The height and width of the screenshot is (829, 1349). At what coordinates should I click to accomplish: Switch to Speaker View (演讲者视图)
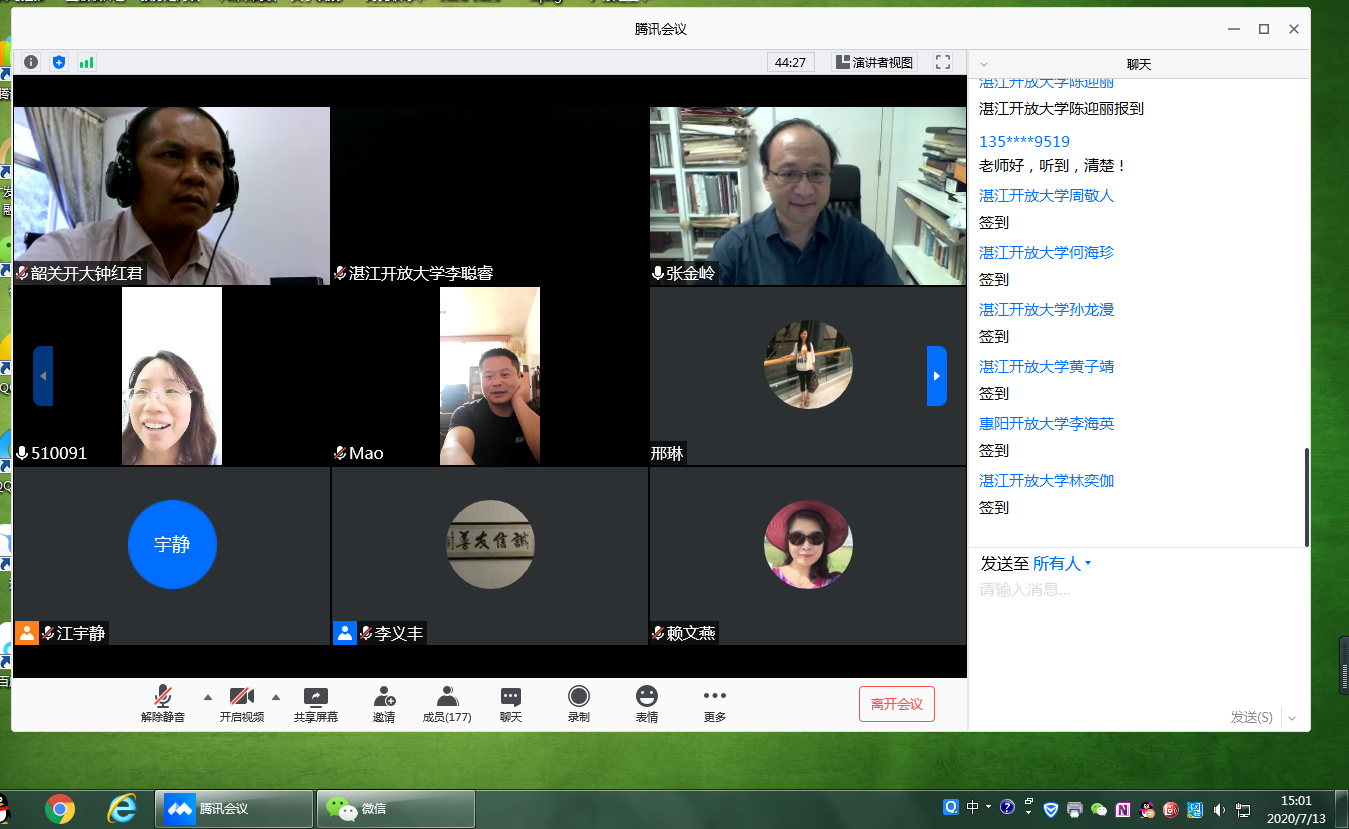pos(875,62)
